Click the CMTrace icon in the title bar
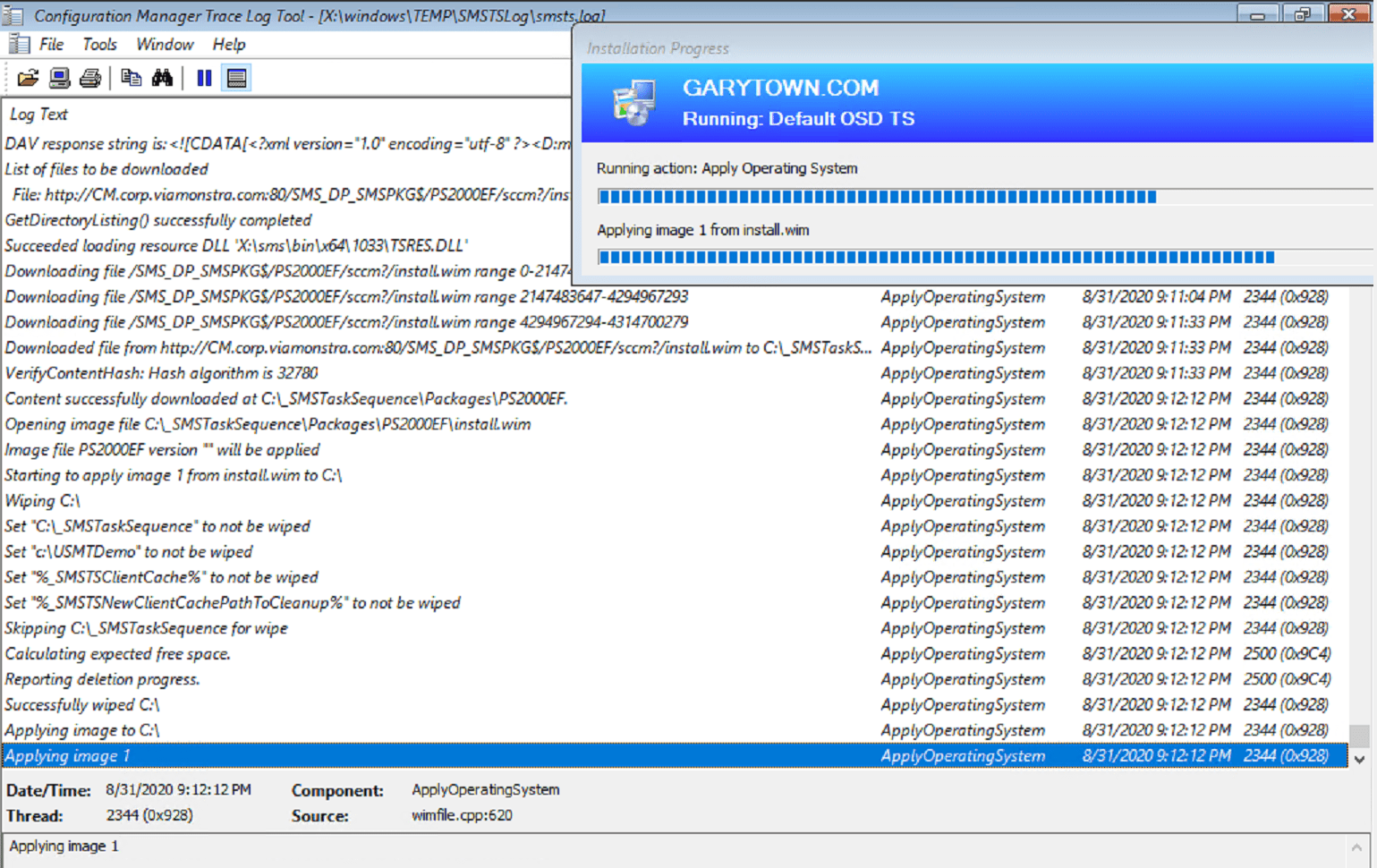The image size is (1377, 868). (x=13, y=14)
